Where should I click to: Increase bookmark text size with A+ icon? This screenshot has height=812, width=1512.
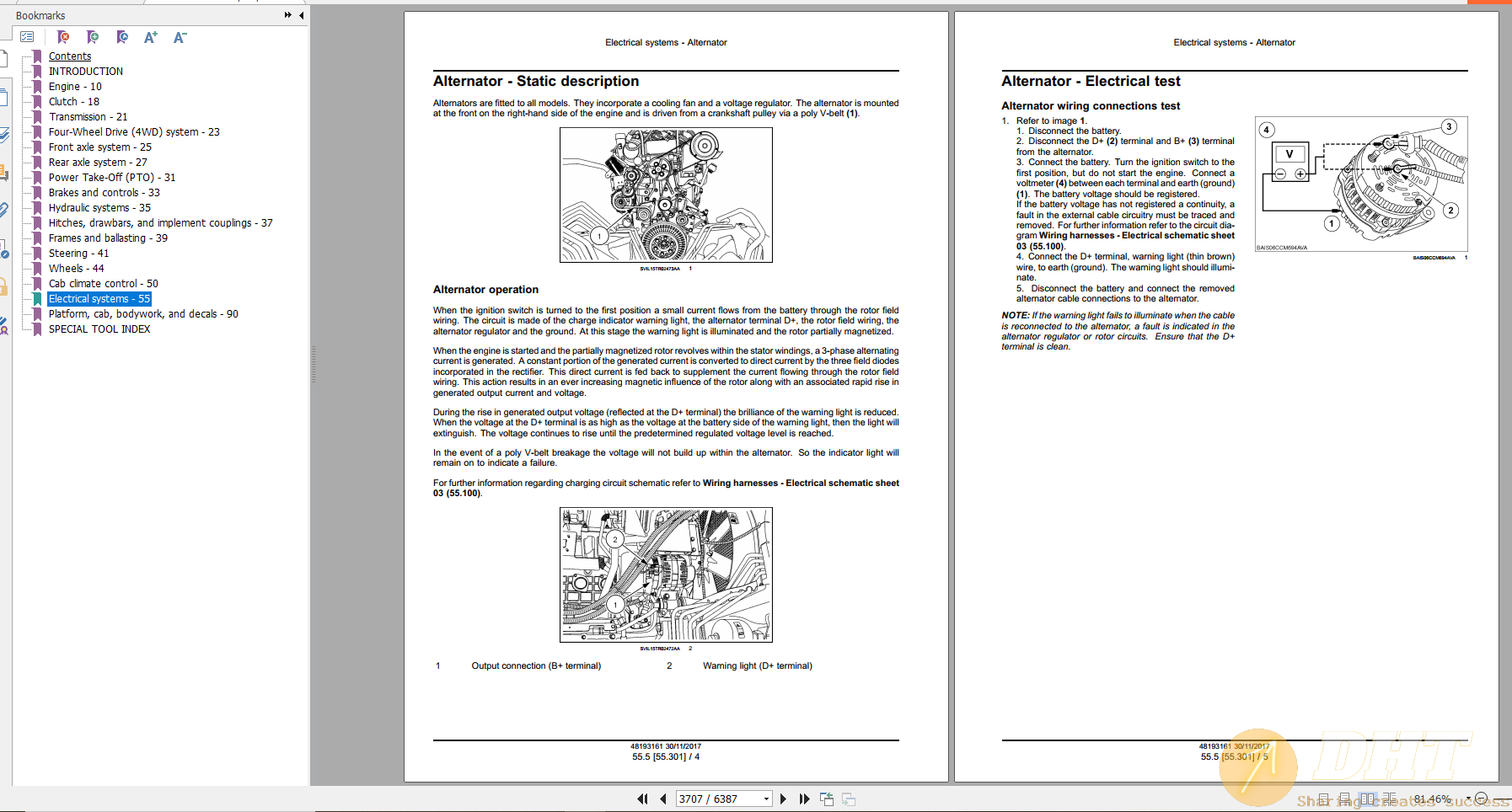[x=150, y=37]
